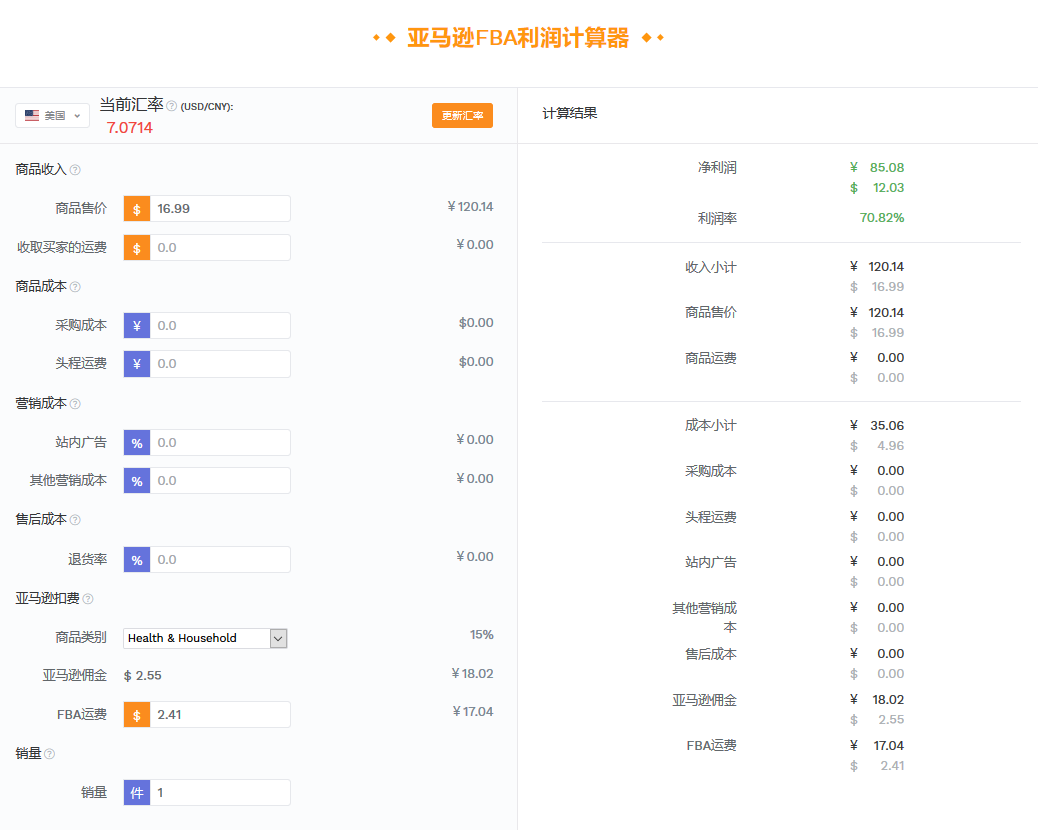Click the 亚马逊佣金 amount $ 2.55
Screen dimensions: 1038x830
(x=142, y=676)
